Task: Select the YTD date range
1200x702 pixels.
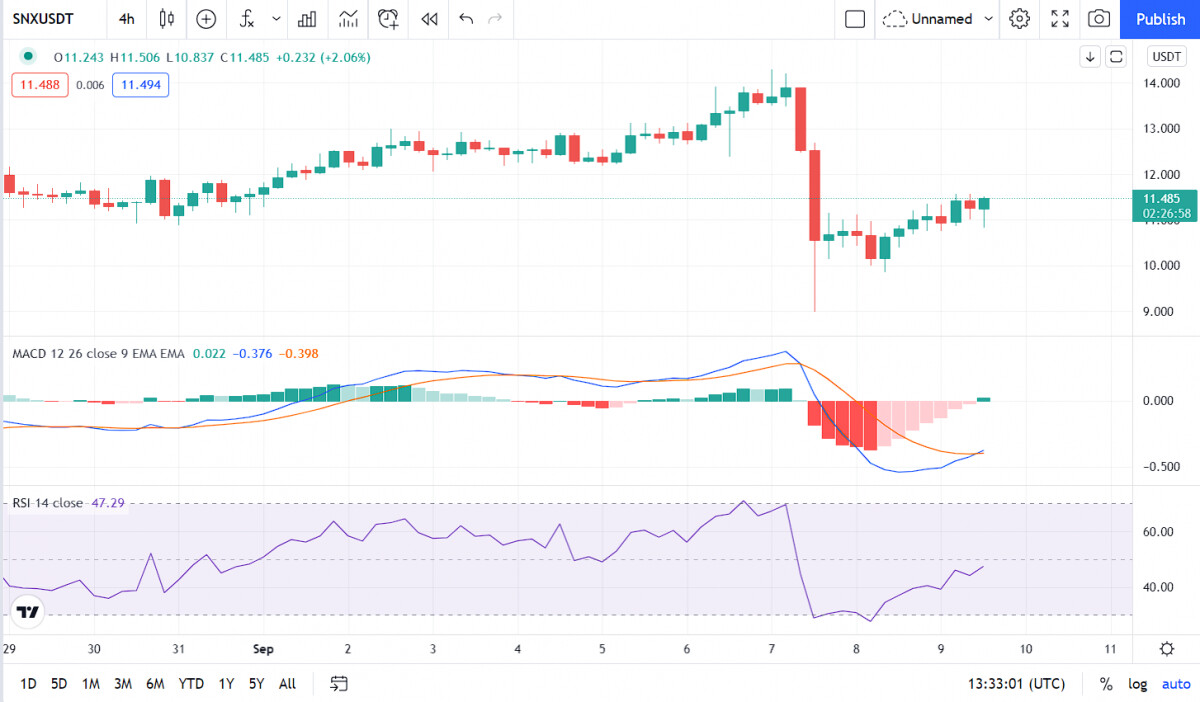Action: (x=190, y=684)
